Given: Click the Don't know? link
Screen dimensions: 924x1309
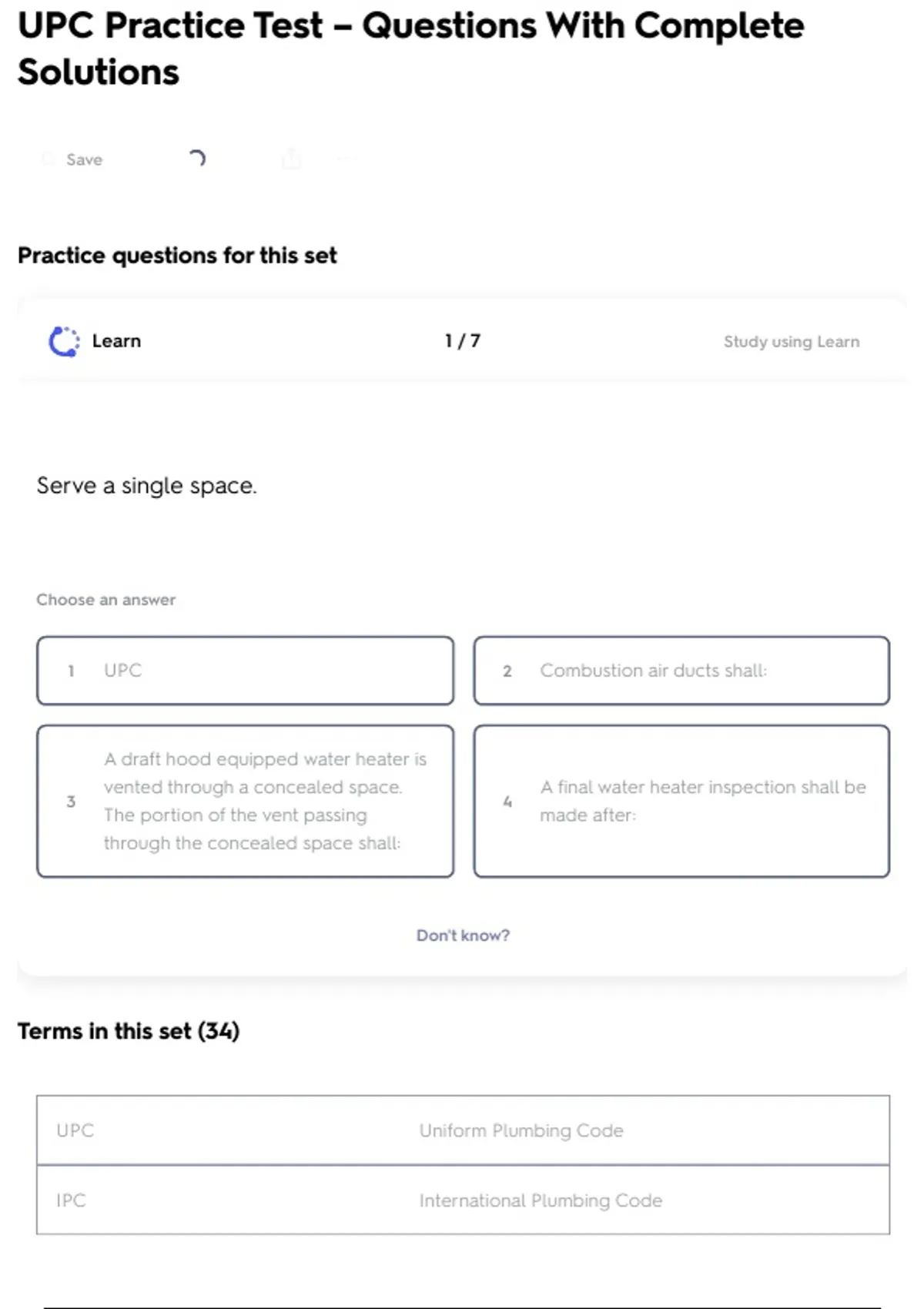Looking at the screenshot, I should [463, 936].
